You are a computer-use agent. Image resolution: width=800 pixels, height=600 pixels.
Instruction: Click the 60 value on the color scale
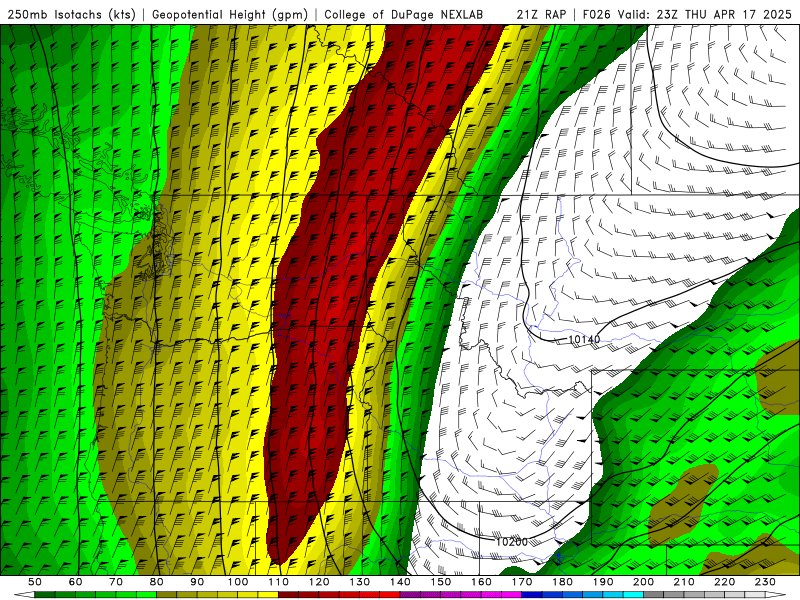click(76, 582)
